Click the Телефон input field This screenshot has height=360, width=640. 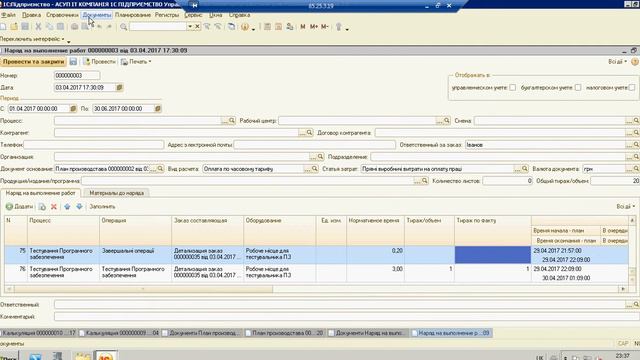[x=93, y=145]
